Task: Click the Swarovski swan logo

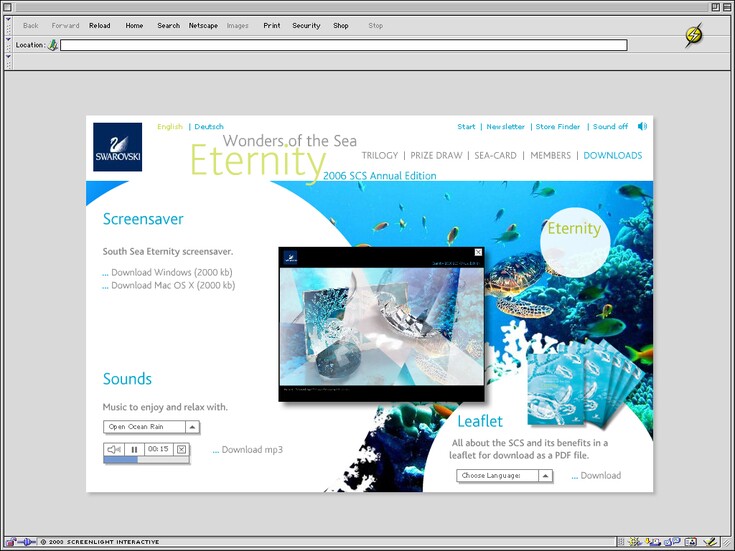Action: (x=118, y=147)
